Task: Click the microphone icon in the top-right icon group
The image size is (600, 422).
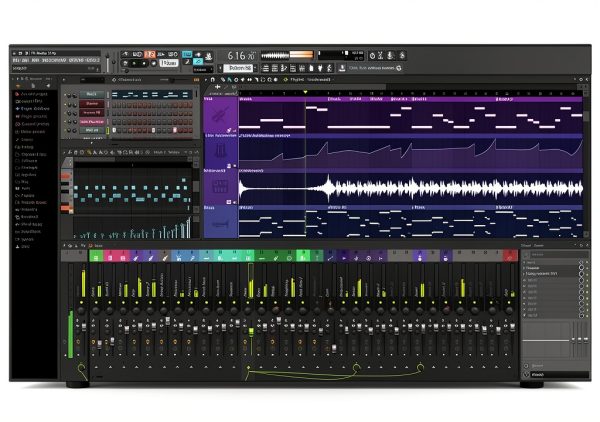Action: coord(390,55)
